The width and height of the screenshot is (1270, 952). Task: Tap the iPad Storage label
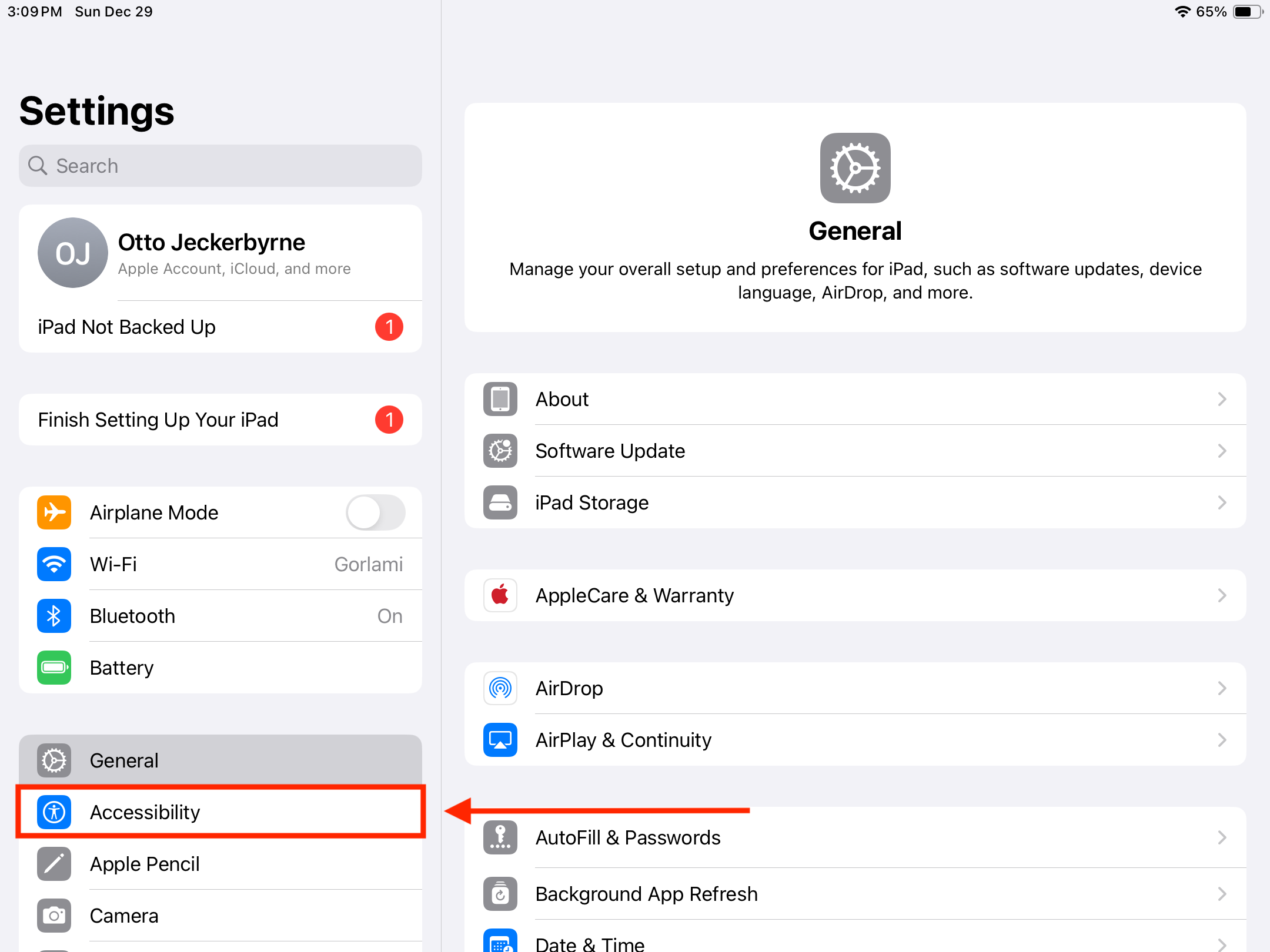(592, 502)
